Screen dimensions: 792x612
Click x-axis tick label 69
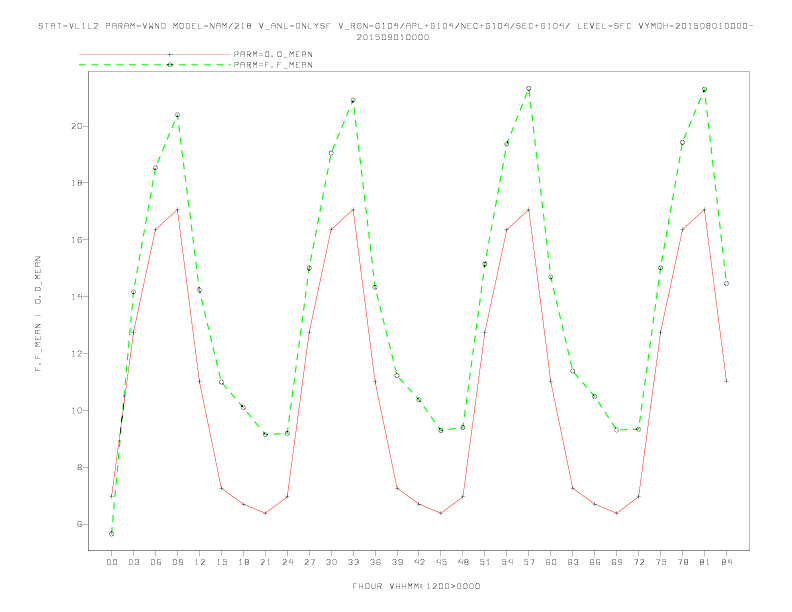[617, 562]
